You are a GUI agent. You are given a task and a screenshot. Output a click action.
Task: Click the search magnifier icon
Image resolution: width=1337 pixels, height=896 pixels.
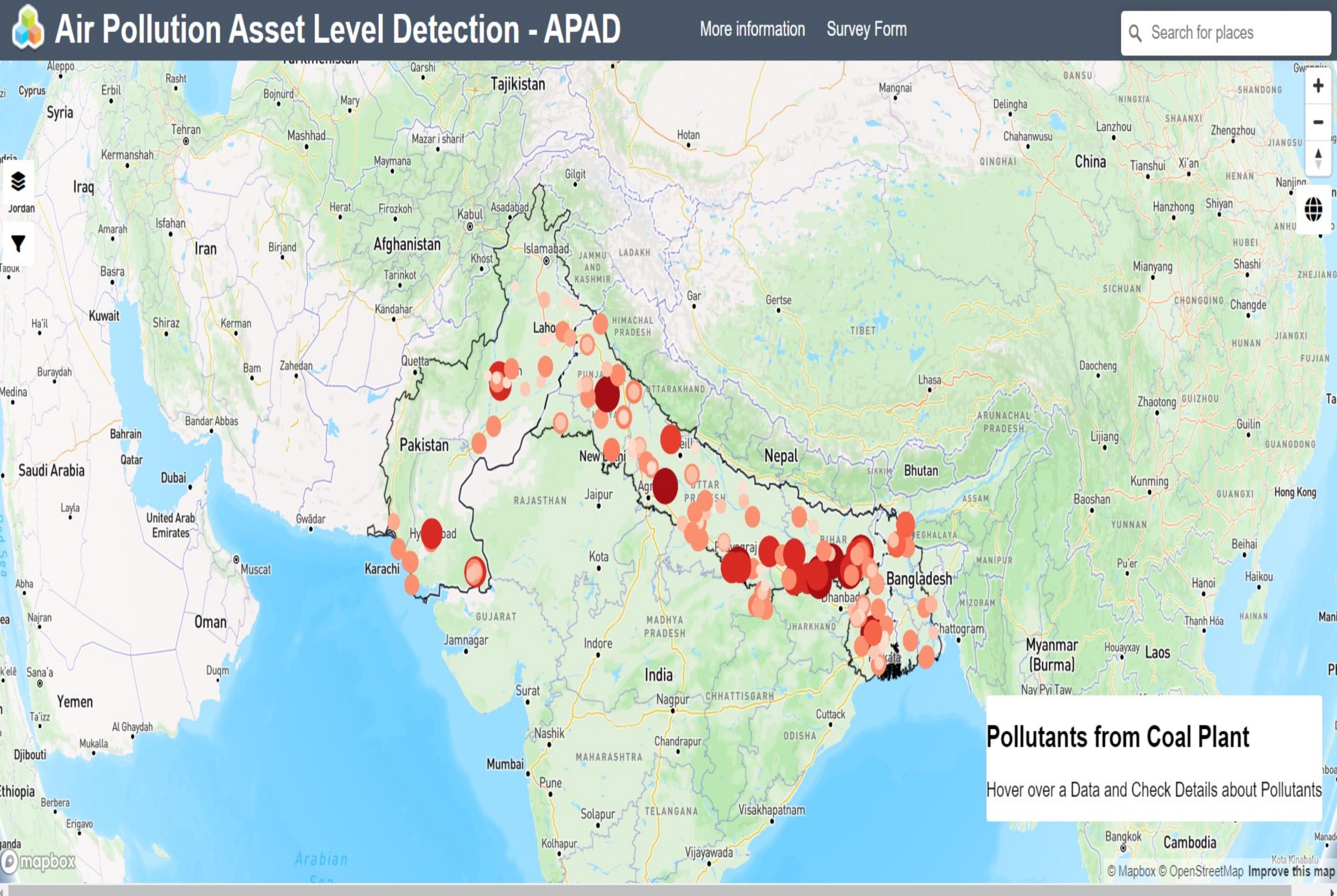[x=1135, y=33]
